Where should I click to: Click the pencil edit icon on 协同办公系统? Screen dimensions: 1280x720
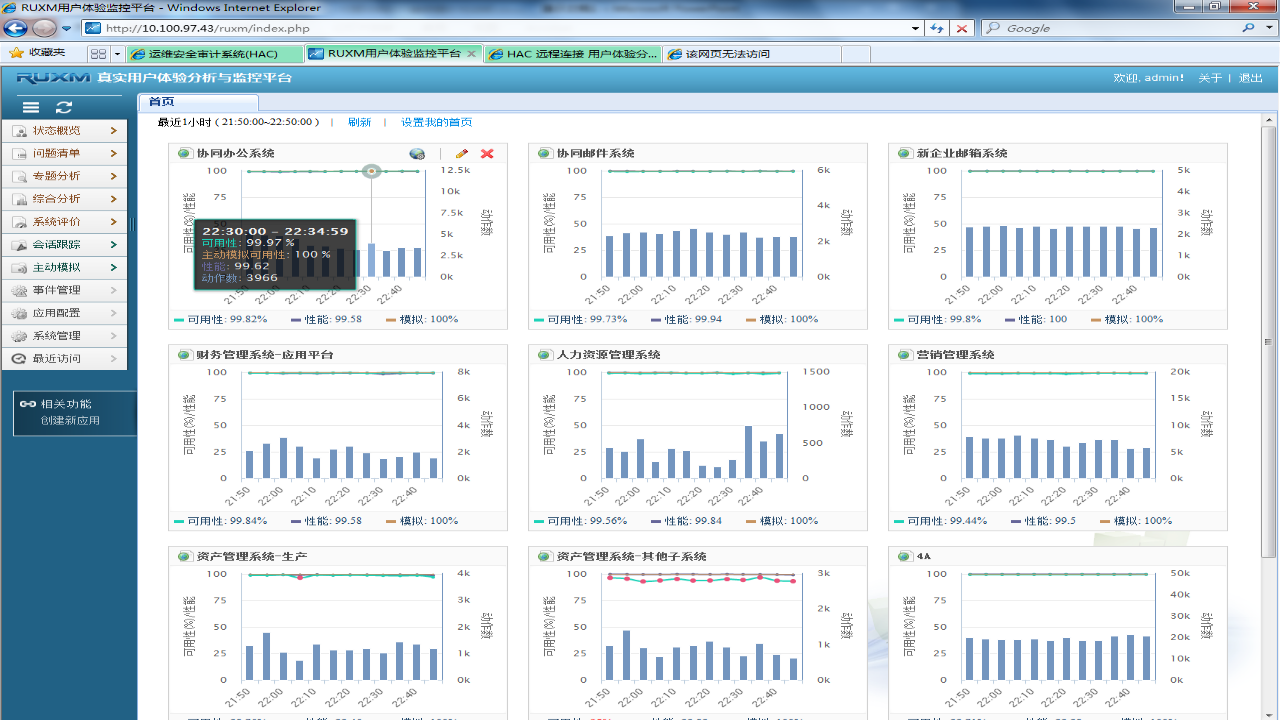(461, 154)
